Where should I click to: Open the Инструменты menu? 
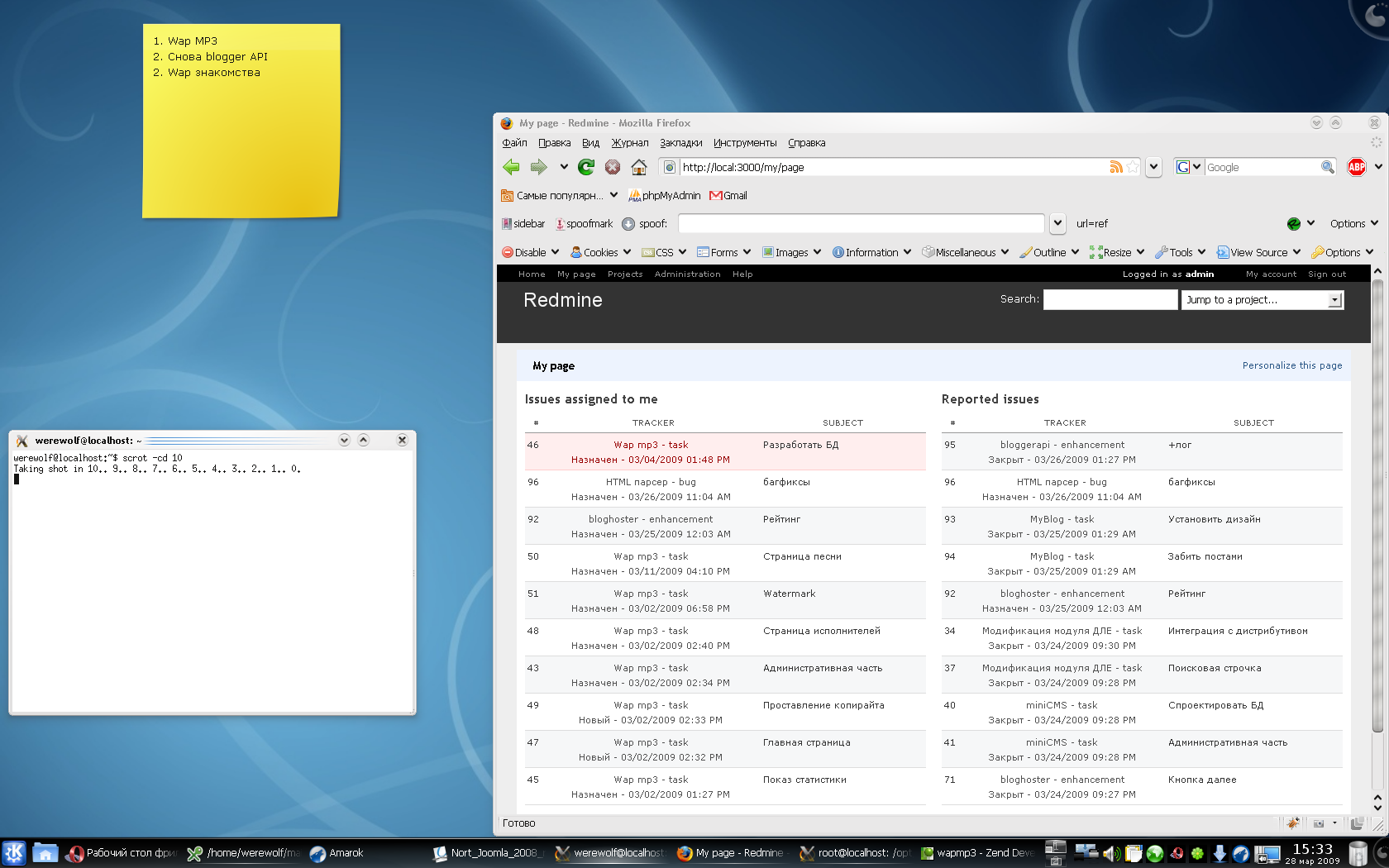pyautogui.click(x=746, y=143)
